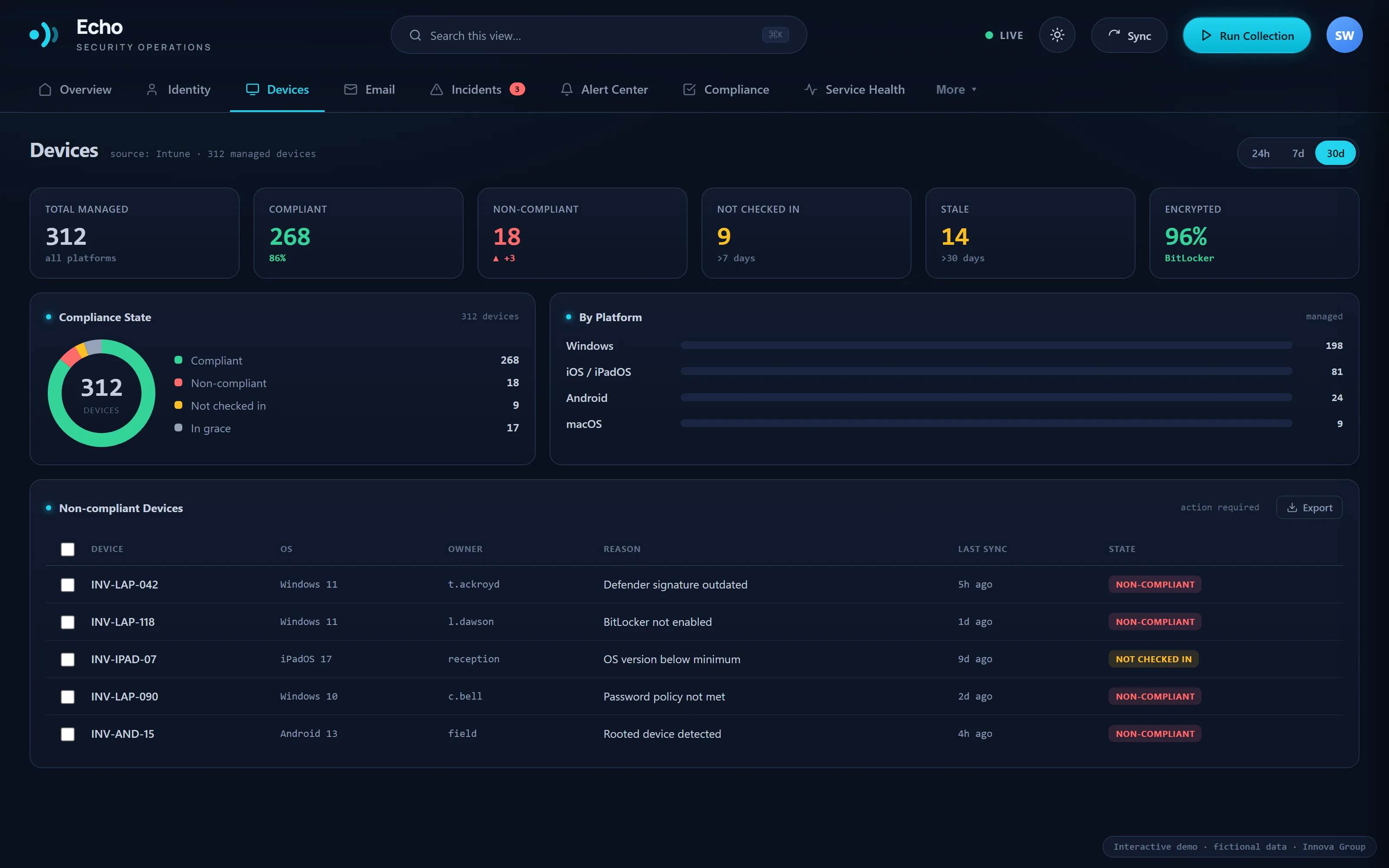Go to the Incidents tab
The width and height of the screenshot is (1389, 868).
tap(477, 89)
